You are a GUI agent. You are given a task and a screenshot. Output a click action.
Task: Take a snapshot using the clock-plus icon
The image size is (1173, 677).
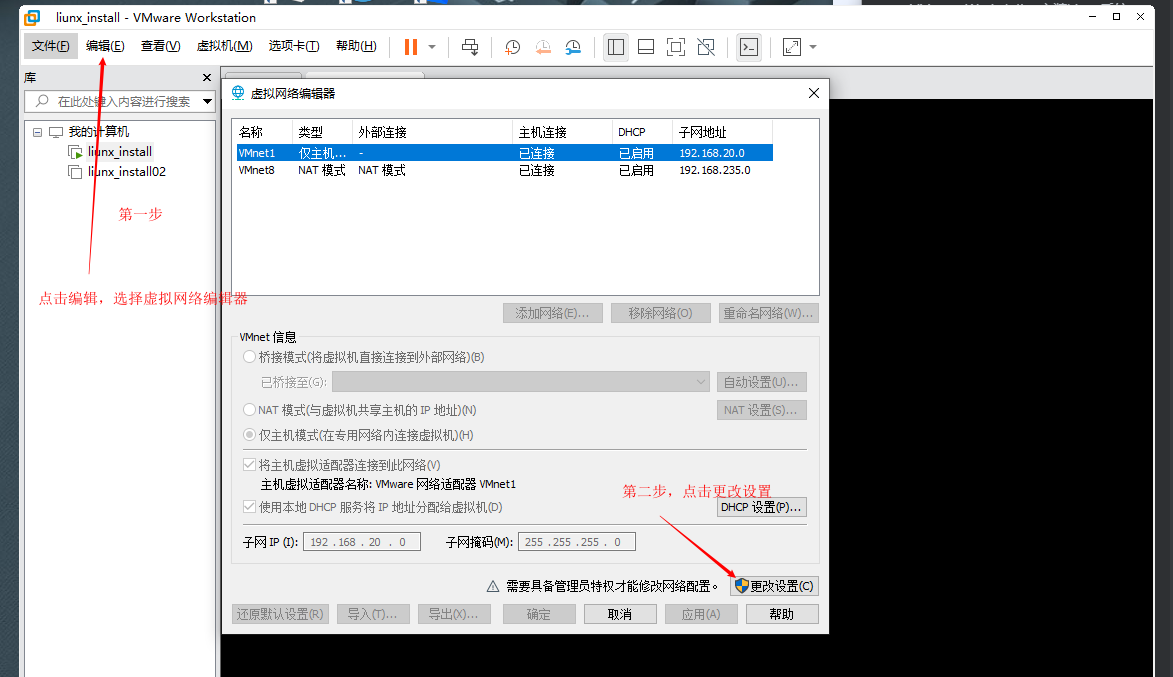(512, 47)
